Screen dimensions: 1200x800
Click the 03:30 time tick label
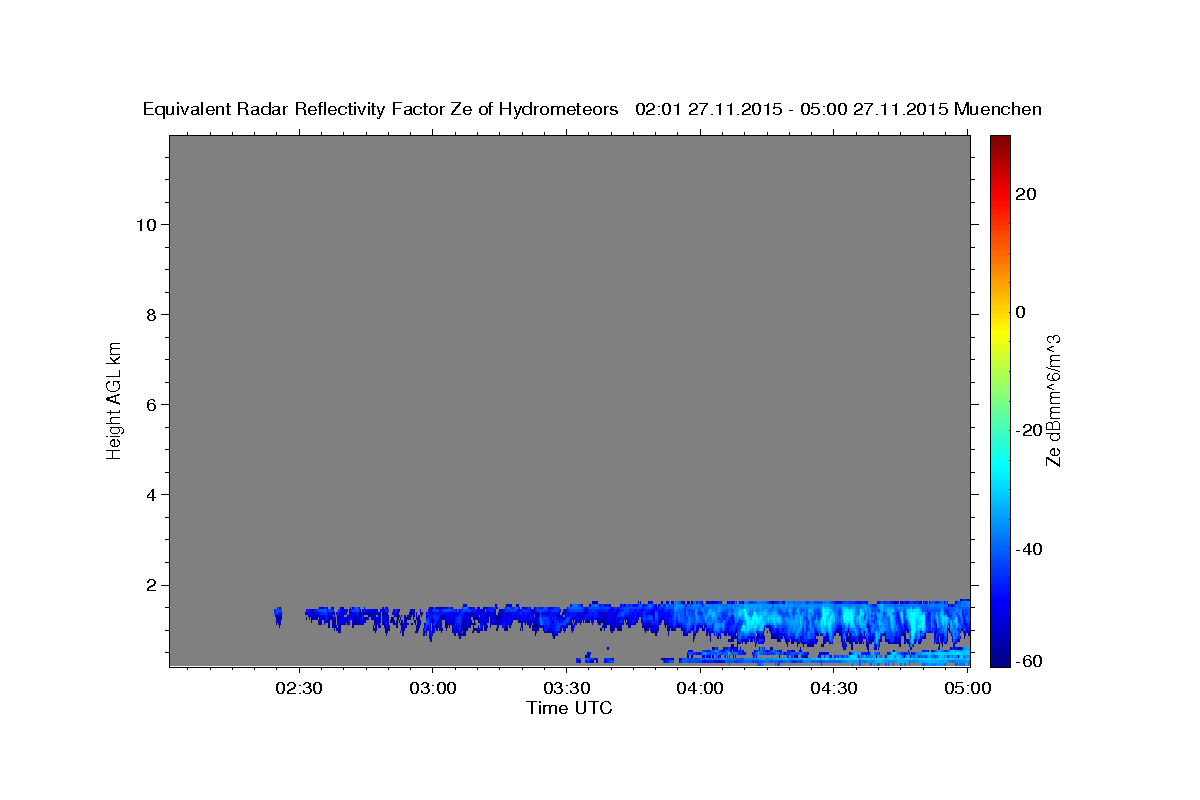click(566, 689)
